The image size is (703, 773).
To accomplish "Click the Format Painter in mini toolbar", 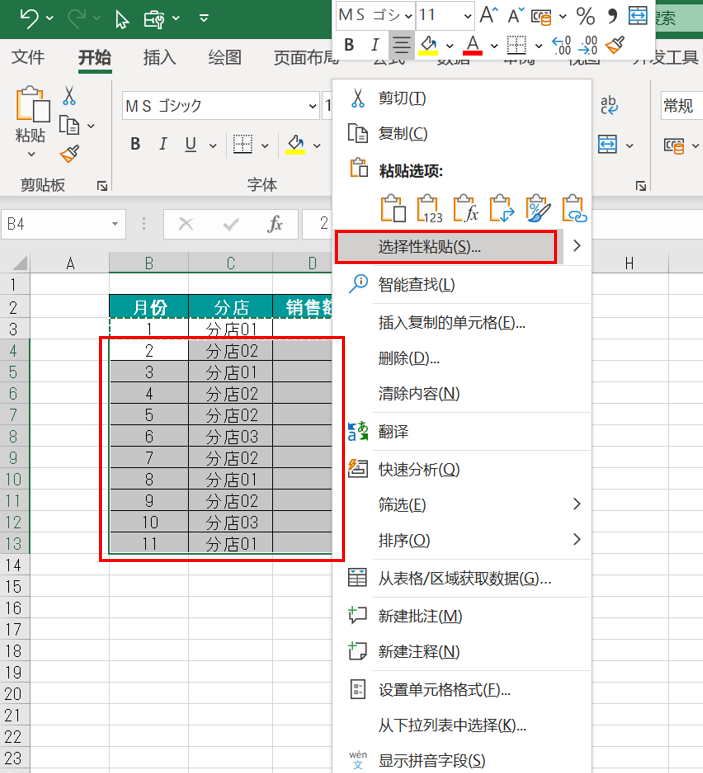I will 615,45.
